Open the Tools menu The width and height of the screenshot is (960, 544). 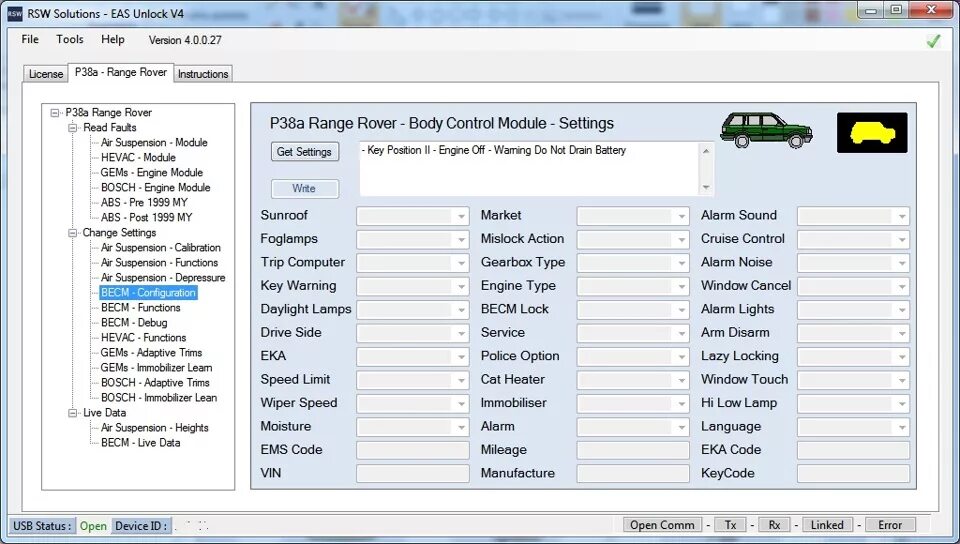point(70,39)
